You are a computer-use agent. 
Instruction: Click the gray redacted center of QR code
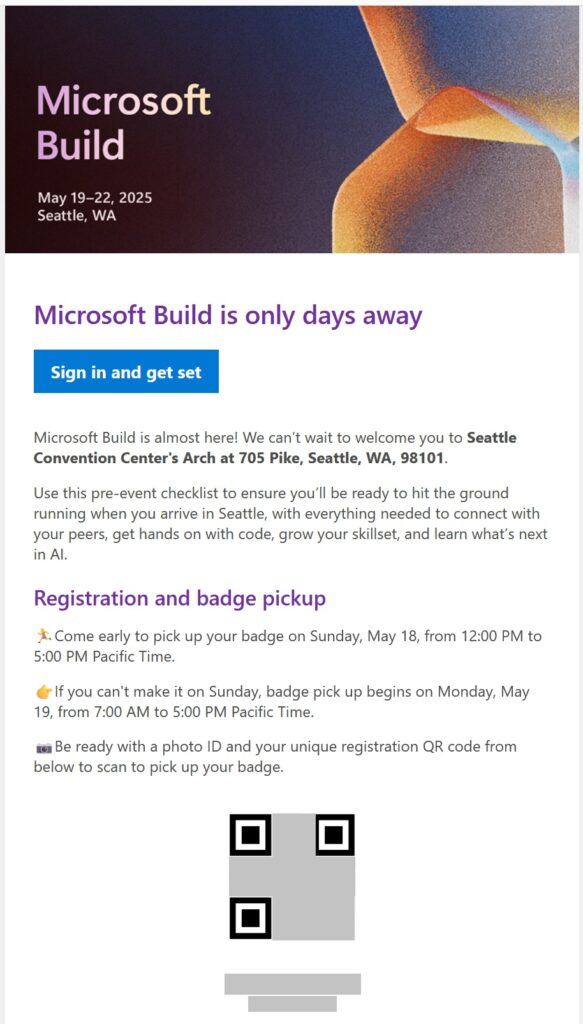tap(292, 877)
